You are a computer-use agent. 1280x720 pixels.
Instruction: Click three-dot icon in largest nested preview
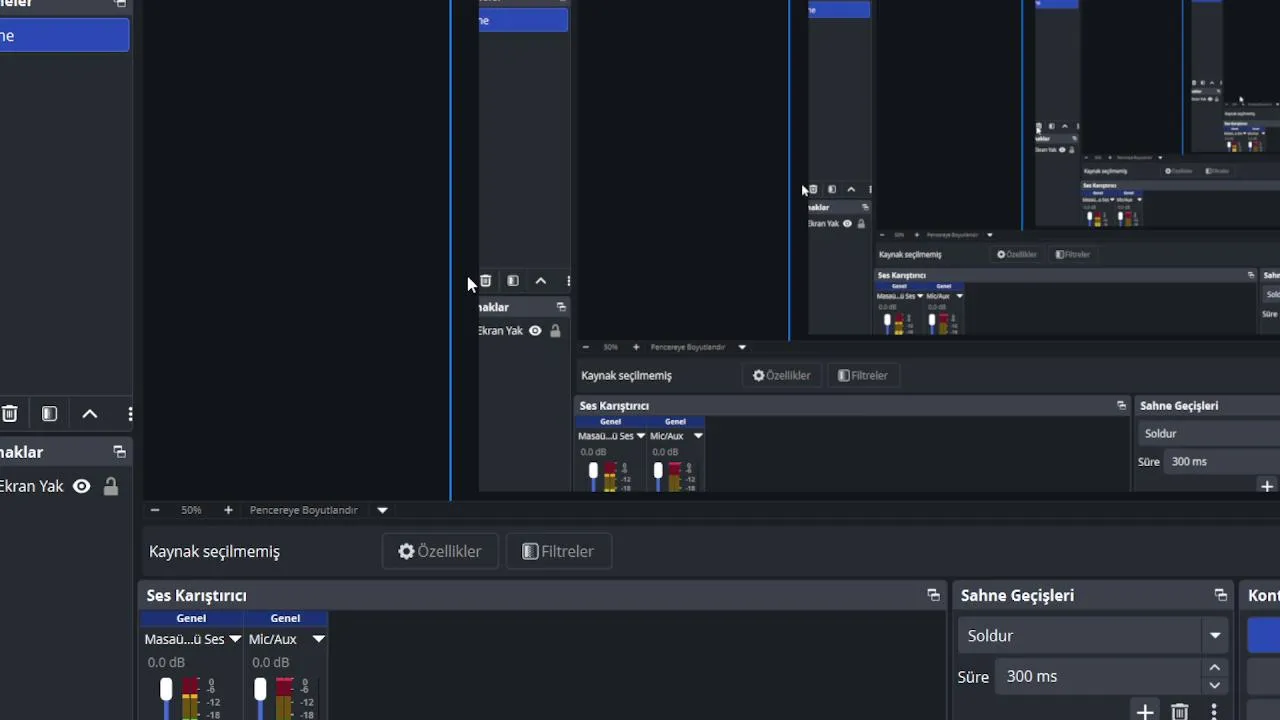pos(568,281)
